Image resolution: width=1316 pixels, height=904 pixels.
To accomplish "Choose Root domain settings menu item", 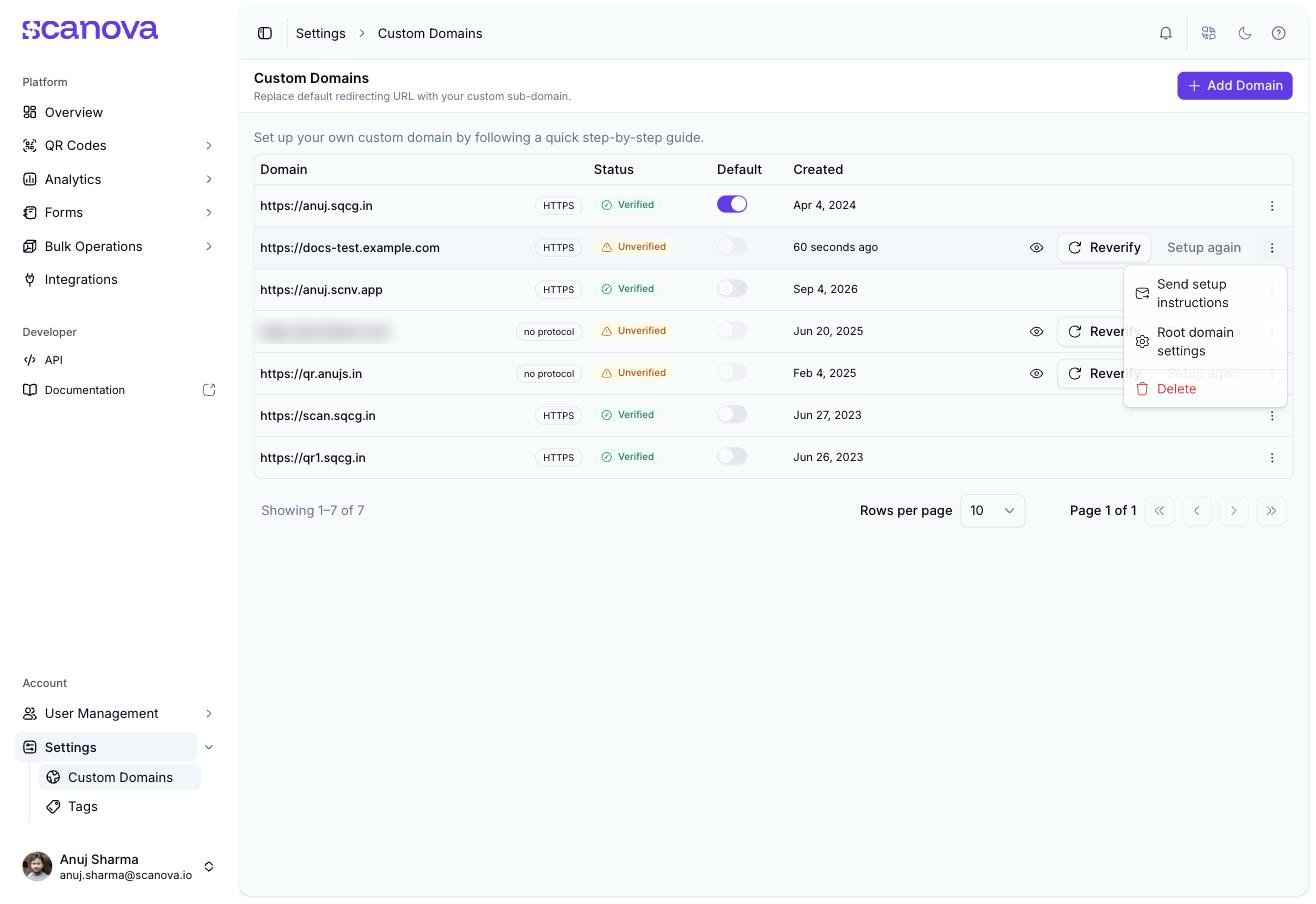I will click(1205, 342).
